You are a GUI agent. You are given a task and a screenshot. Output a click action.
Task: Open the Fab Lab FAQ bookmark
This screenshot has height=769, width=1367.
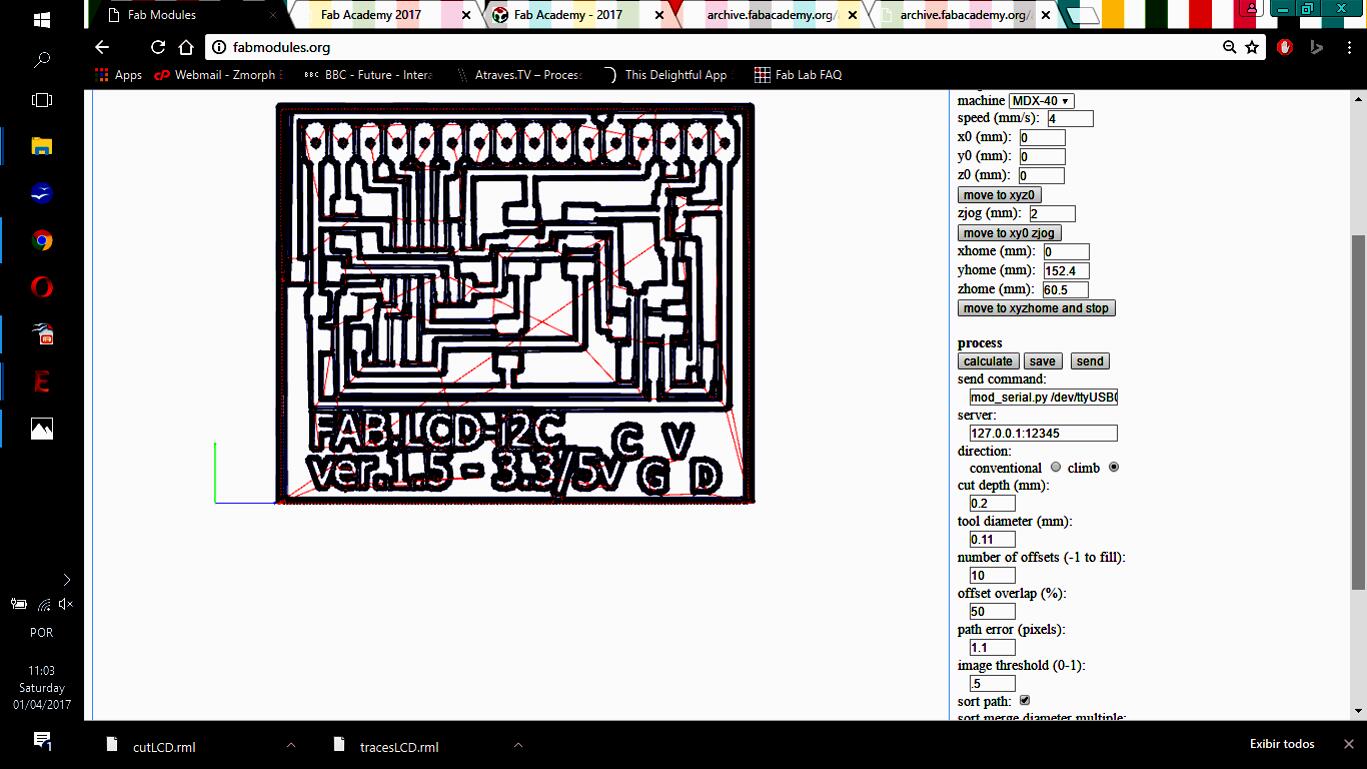point(798,75)
